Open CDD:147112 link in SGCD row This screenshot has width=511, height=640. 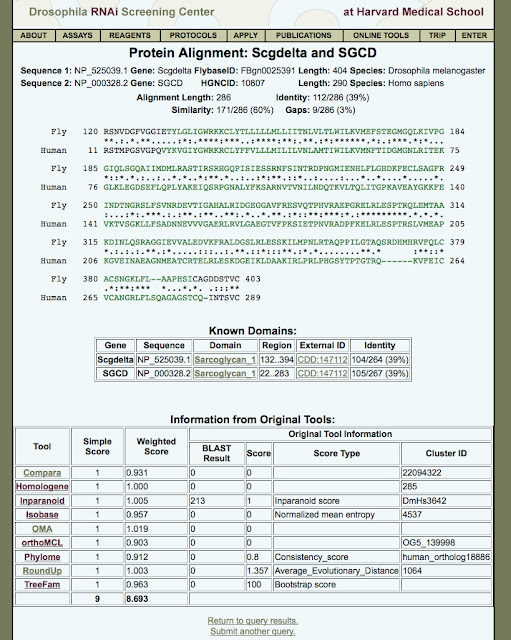coord(322,373)
